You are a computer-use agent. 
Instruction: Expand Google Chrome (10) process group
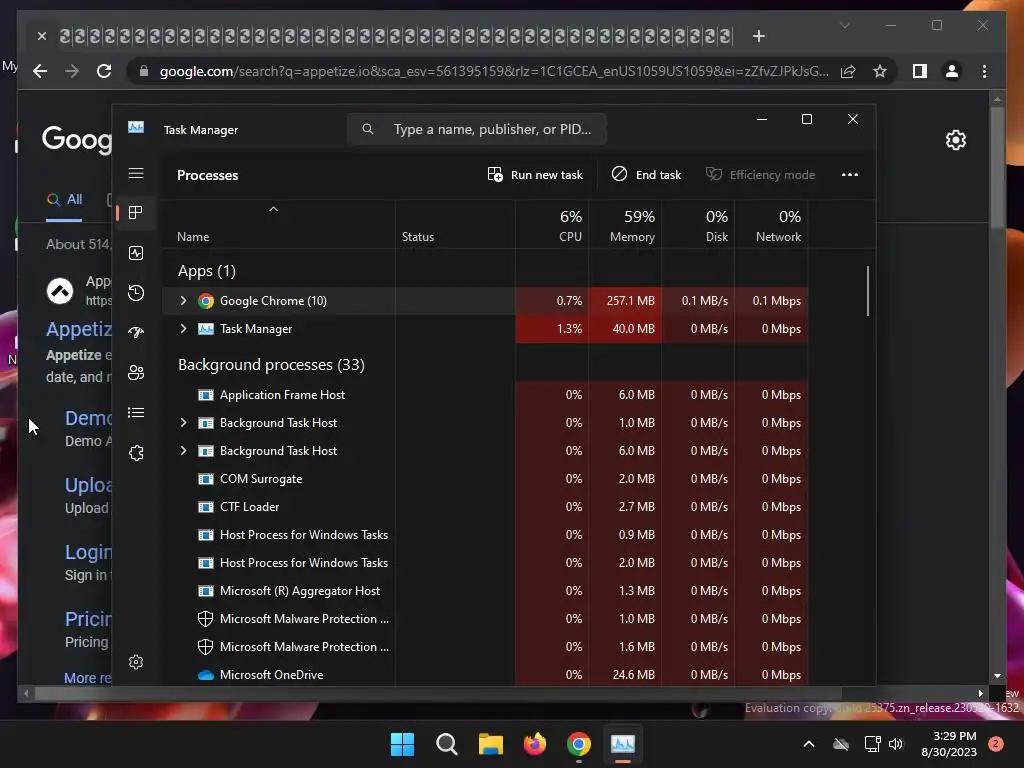[x=183, y=300]
